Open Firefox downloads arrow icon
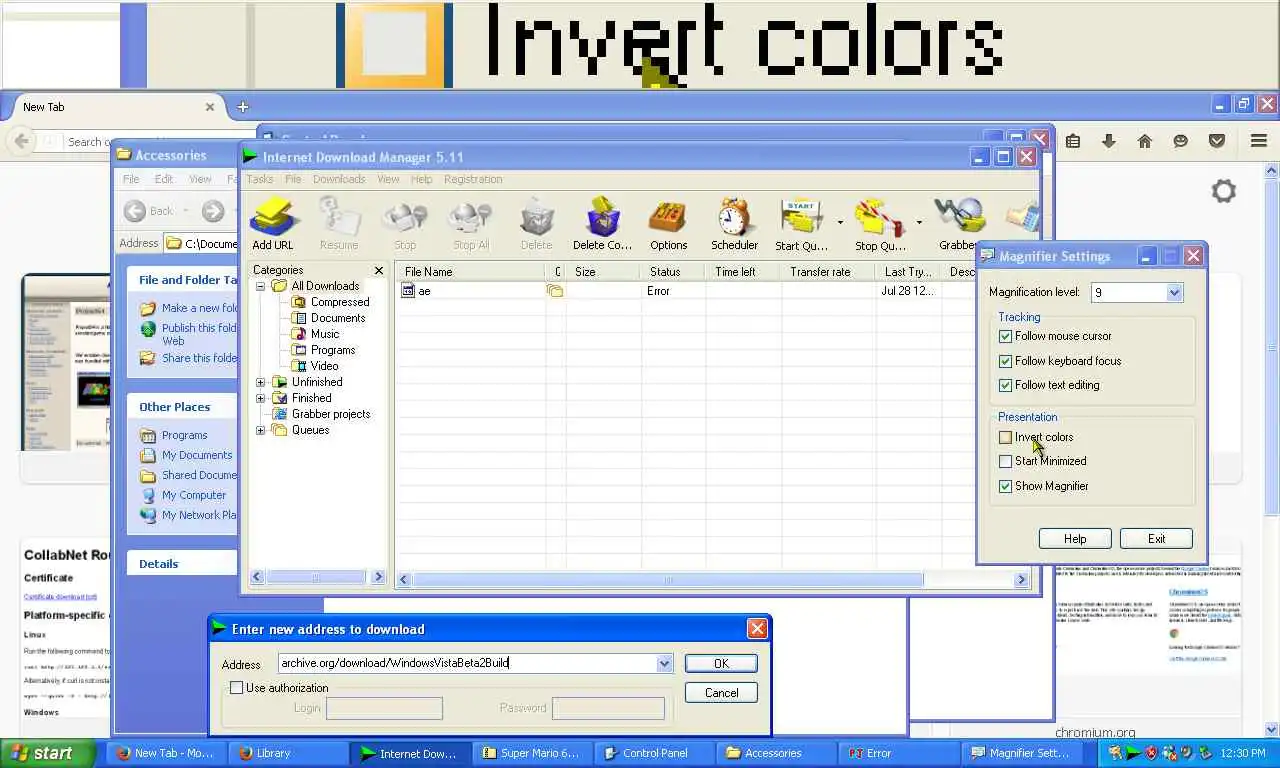Screen dimensions: 1280x768 click(x=1109, y=141)
